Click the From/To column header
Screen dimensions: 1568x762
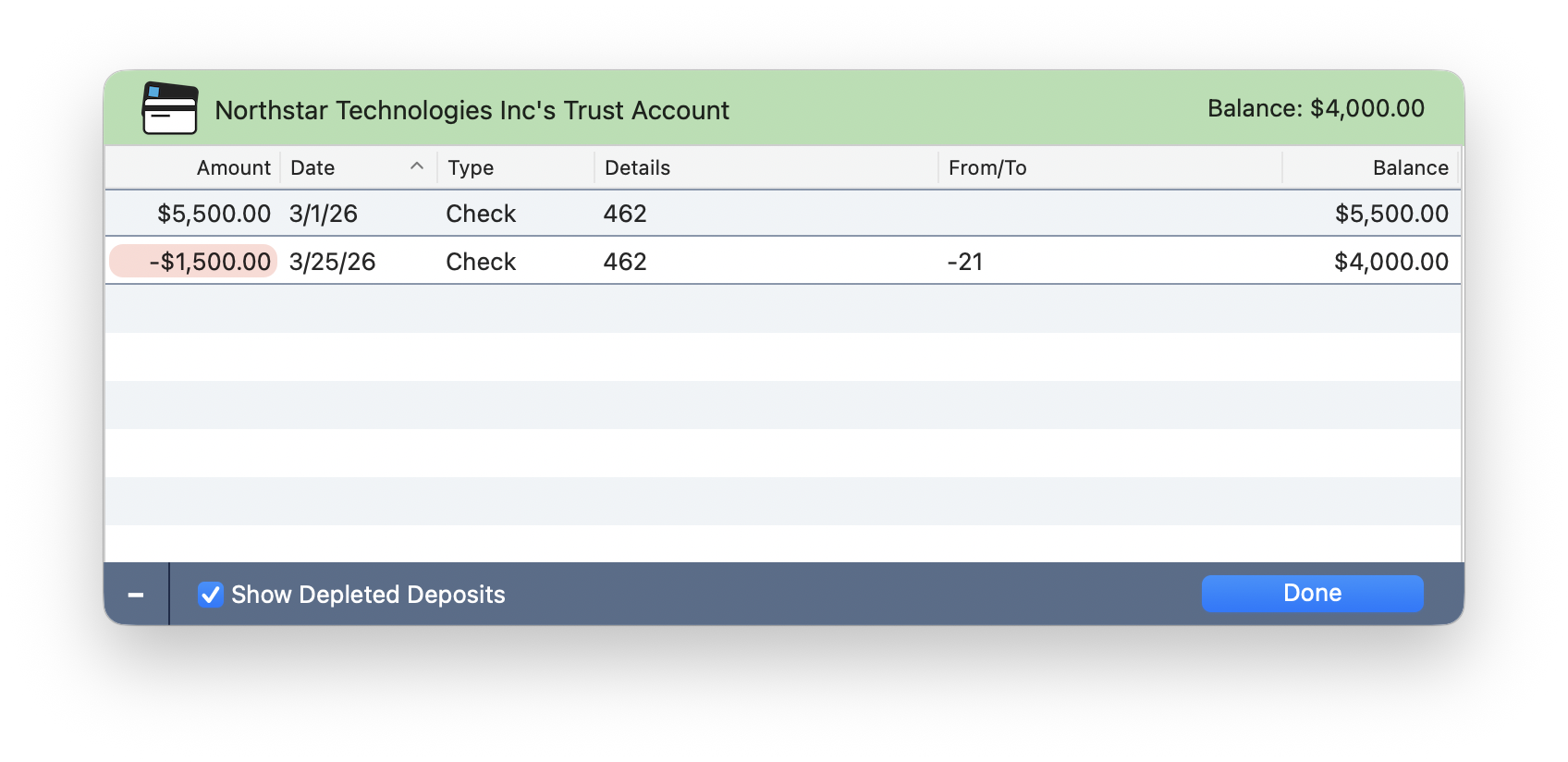[x=988, y=167]
